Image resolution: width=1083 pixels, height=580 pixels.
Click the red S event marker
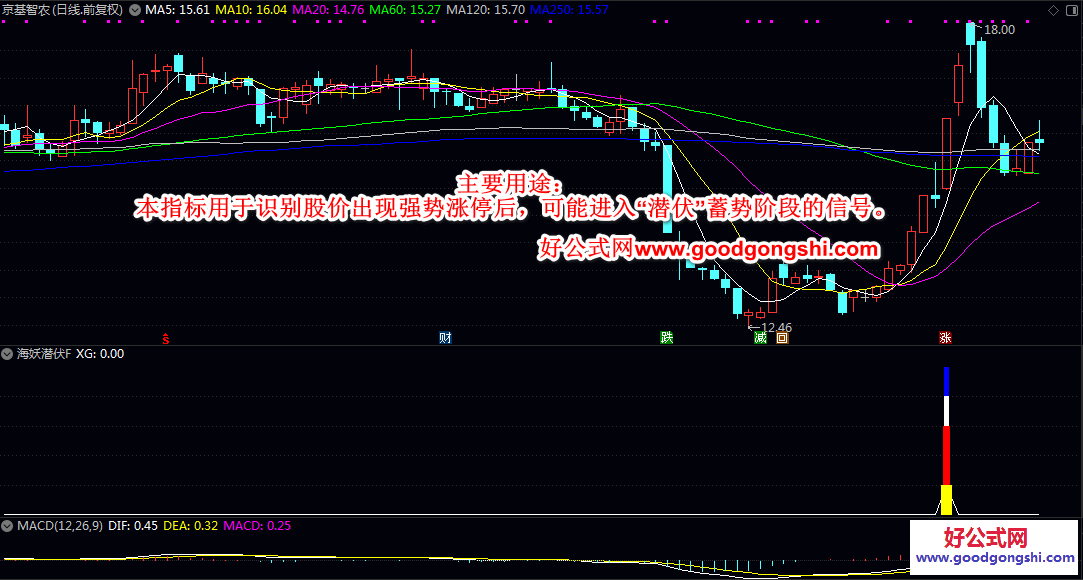coord(166,338)
